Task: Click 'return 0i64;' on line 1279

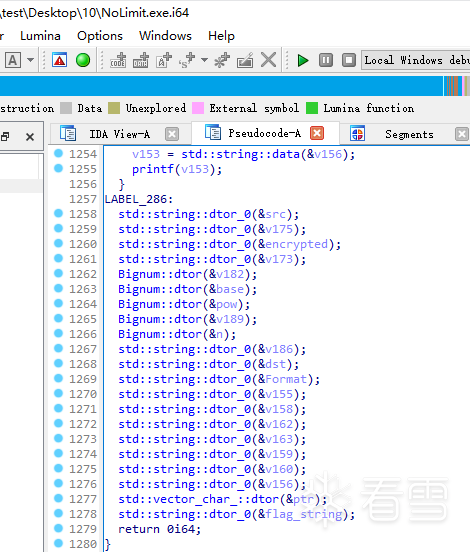Action: pyautogui.click(x=159, y=529)
